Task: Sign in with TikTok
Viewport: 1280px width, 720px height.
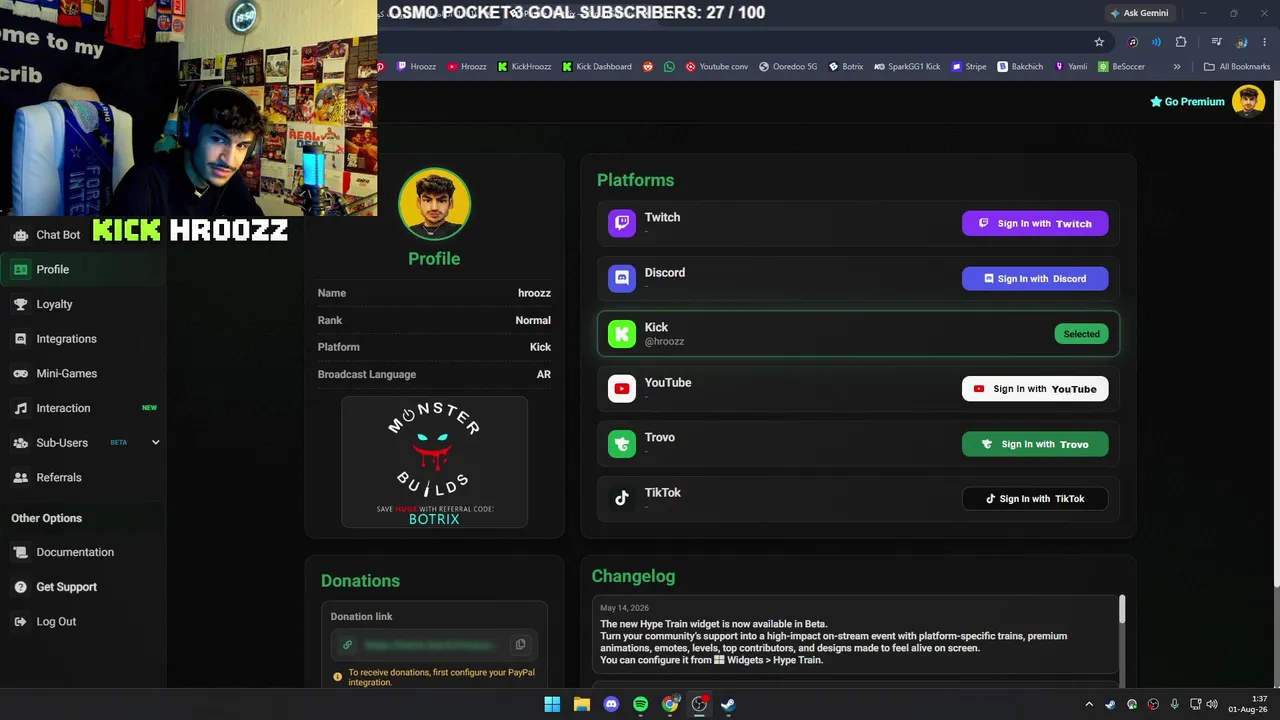Action: [x=1035, y=499]
